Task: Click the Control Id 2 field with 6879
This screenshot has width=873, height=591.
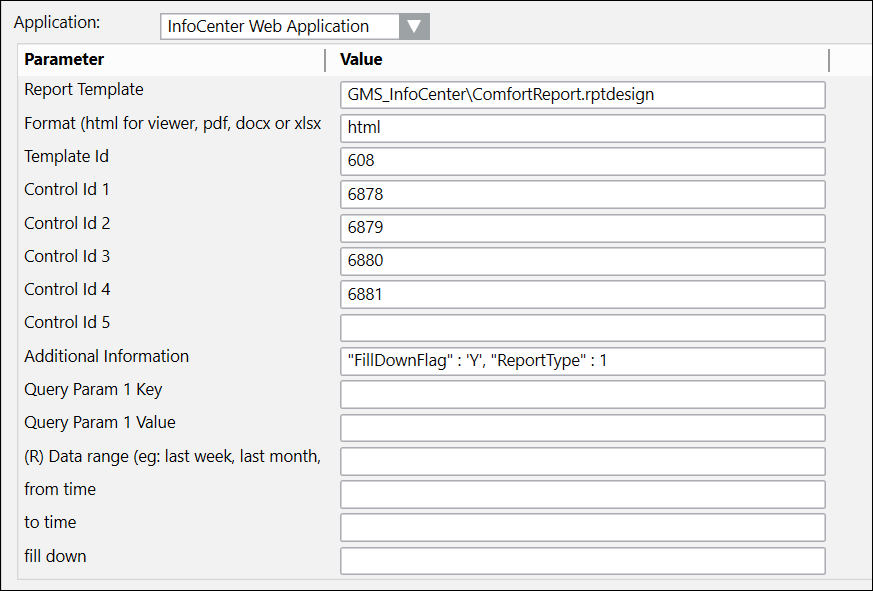Action: click(x=582, y=228)
